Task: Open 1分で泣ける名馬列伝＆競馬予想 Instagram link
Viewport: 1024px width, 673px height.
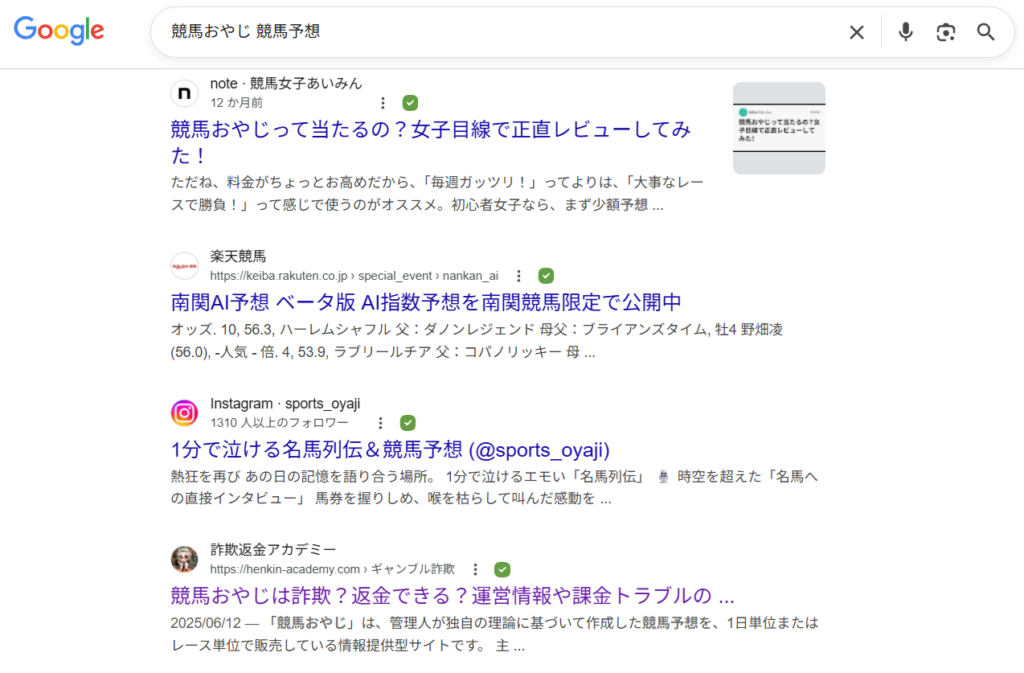Action: click(390, 450)
